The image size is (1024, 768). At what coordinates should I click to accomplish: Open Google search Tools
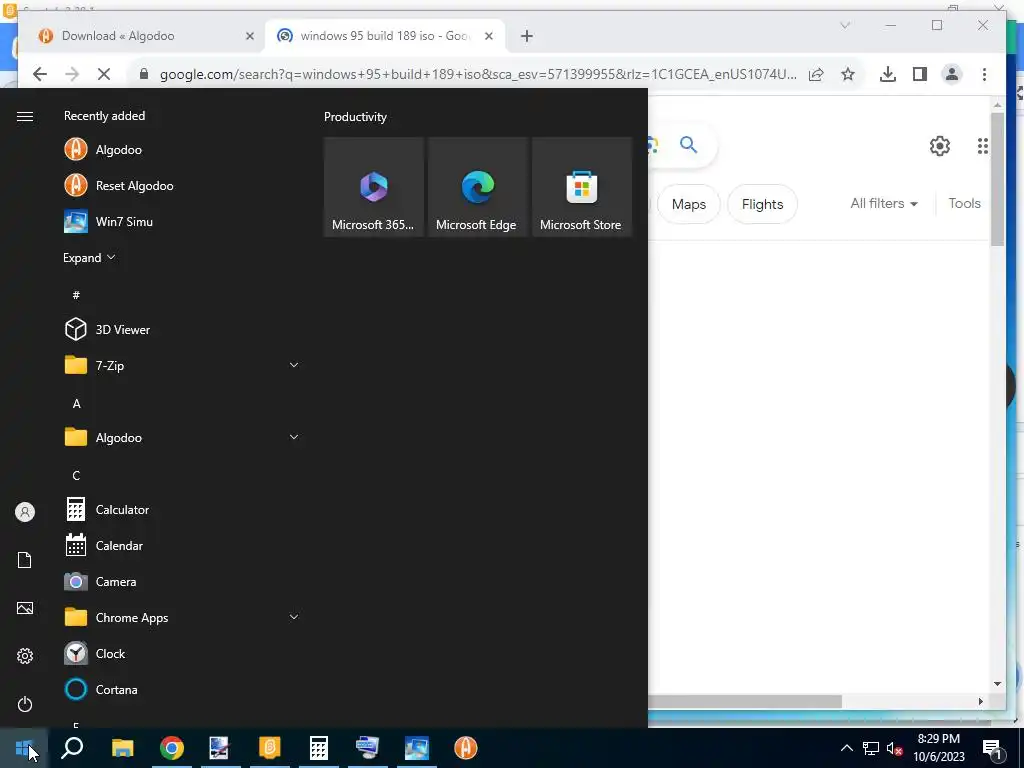[965, 203]
